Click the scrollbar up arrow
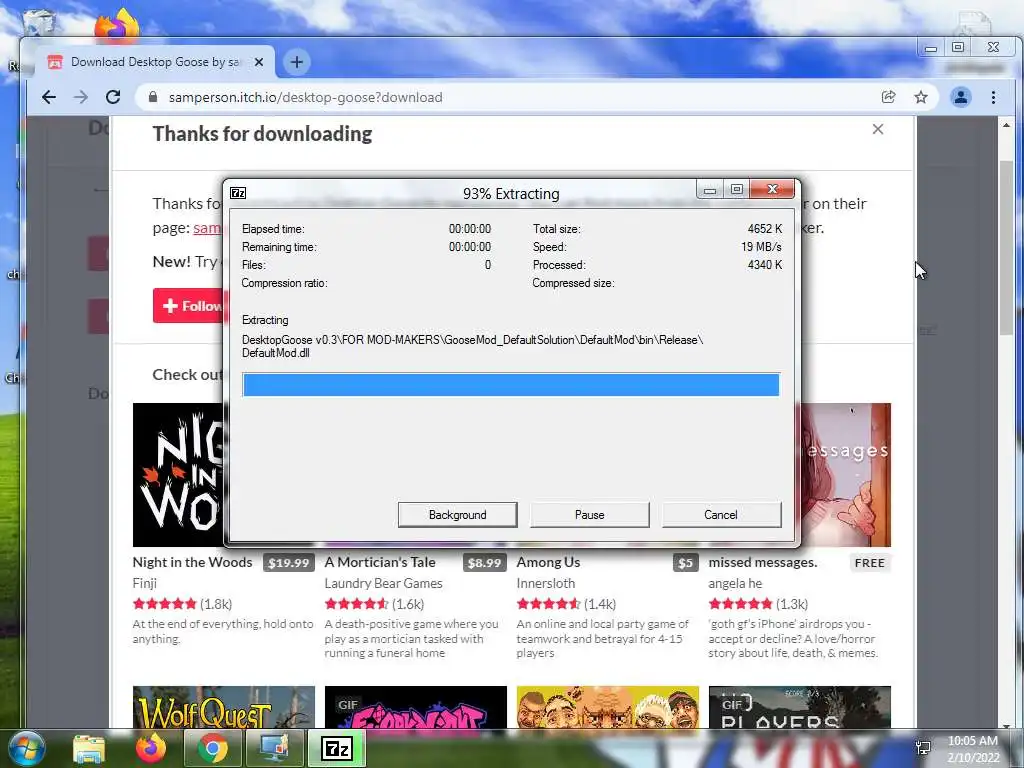Screen dimensions: 1024x768 pos(1006,125)
